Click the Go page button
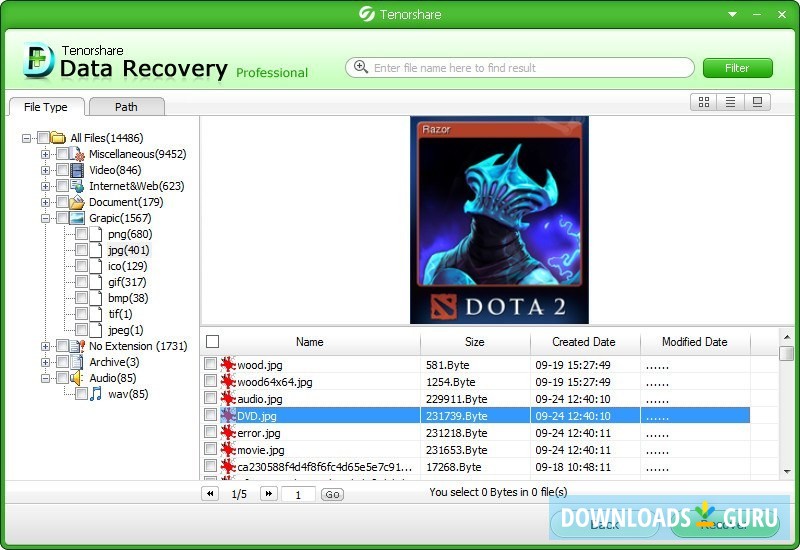The height and width of the screenshot is (550, 800). tap(332, 494)
